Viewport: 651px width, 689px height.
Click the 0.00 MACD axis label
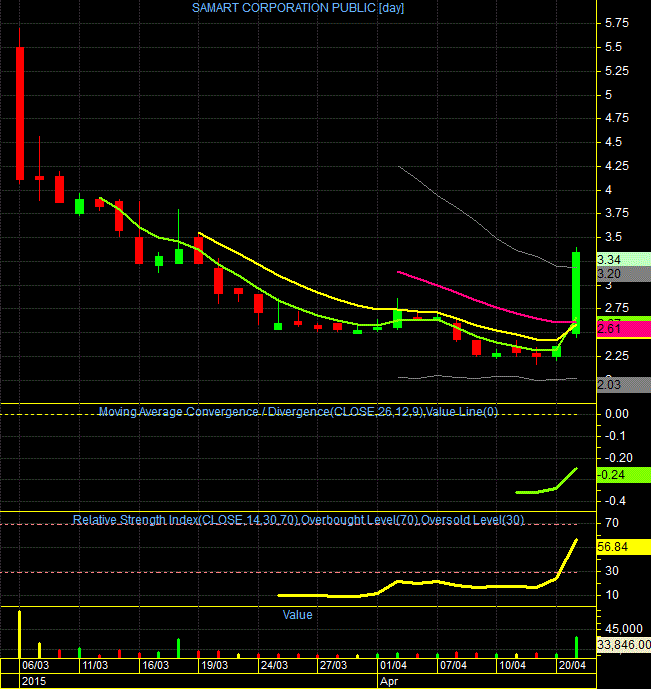[x=617, y=414]
